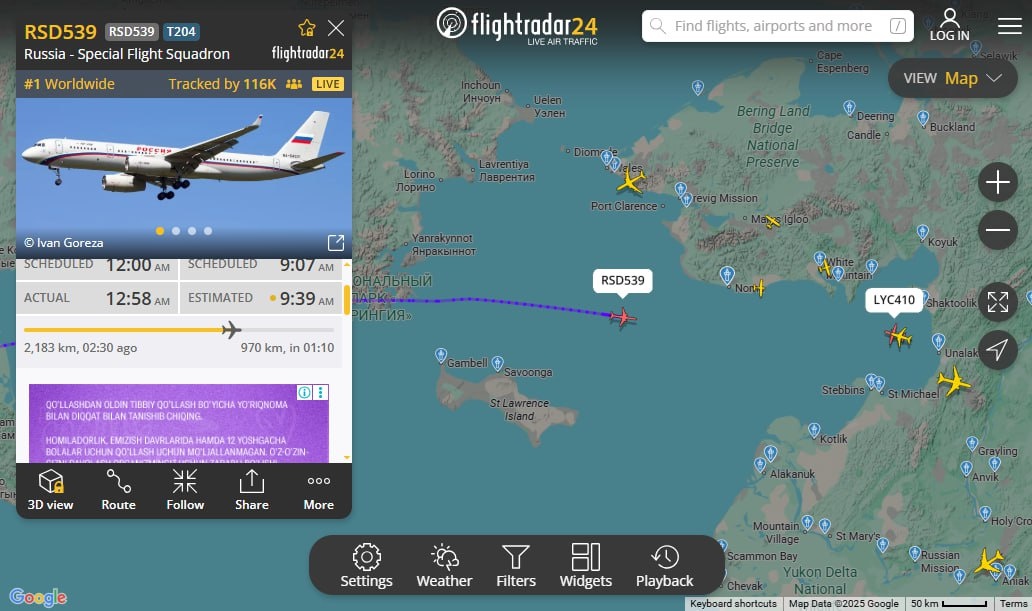Viewport: 1032px width, 611px height.
Task: Open Weather layer options
Action: [x=444, y=566]
